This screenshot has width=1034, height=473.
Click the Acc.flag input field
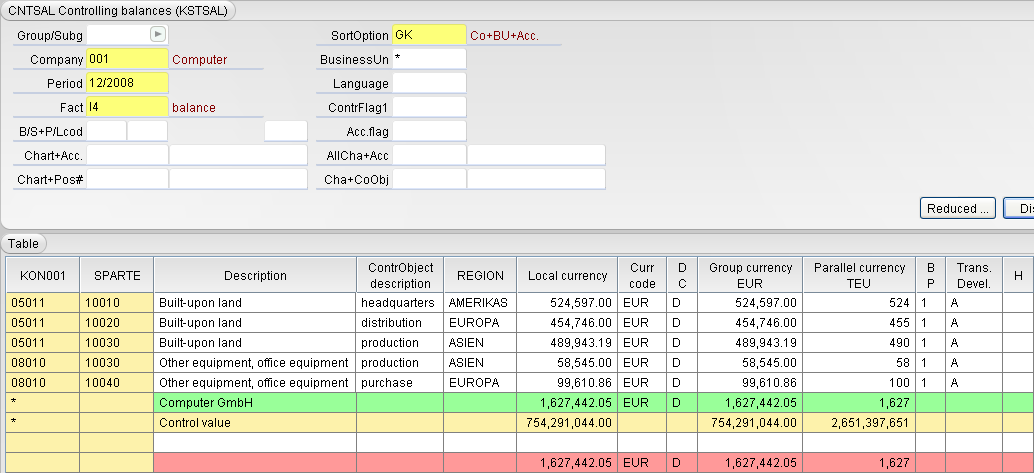click(x=429, y=131)
